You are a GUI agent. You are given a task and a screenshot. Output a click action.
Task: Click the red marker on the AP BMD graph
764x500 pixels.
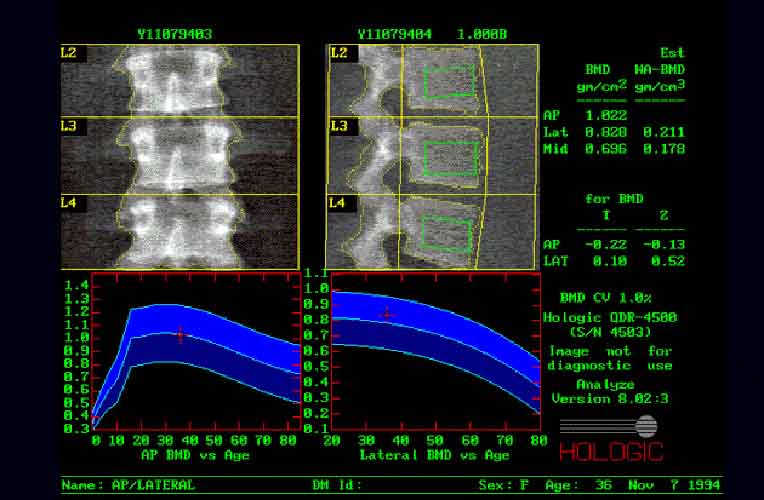[180, 335]
